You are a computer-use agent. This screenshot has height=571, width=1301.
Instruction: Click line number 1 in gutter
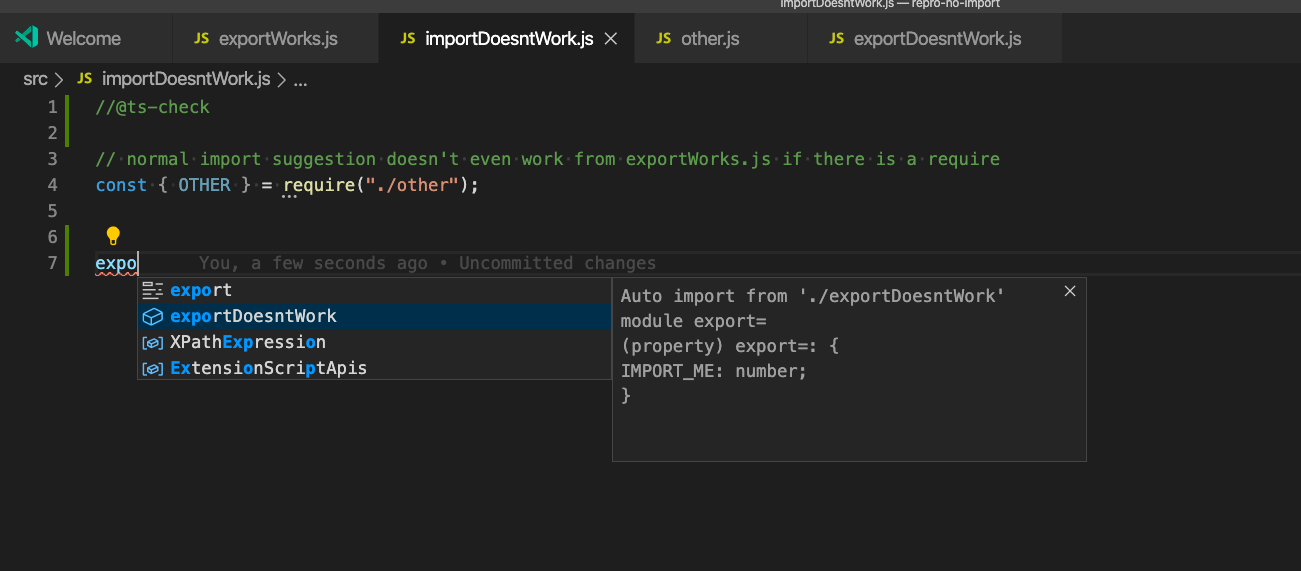click(52, 107)
